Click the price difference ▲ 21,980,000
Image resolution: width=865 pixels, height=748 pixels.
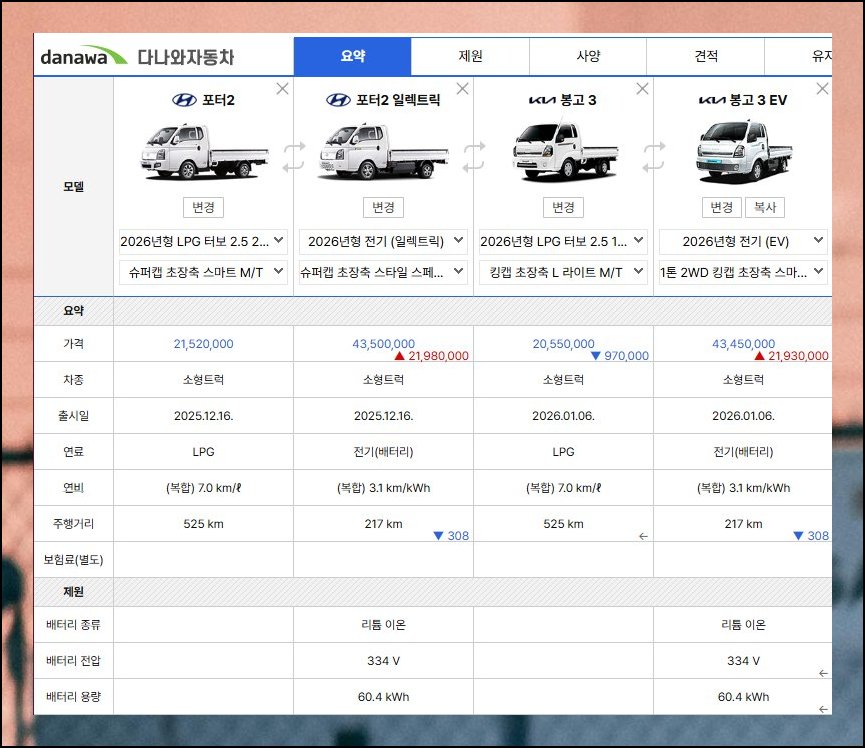[x=432, y=356]
